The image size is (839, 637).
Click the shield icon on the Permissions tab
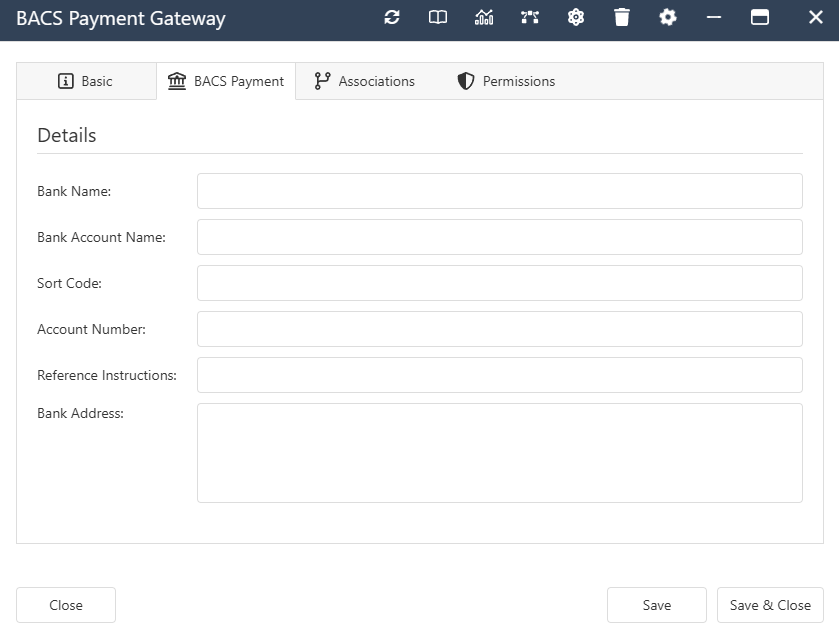465,81
